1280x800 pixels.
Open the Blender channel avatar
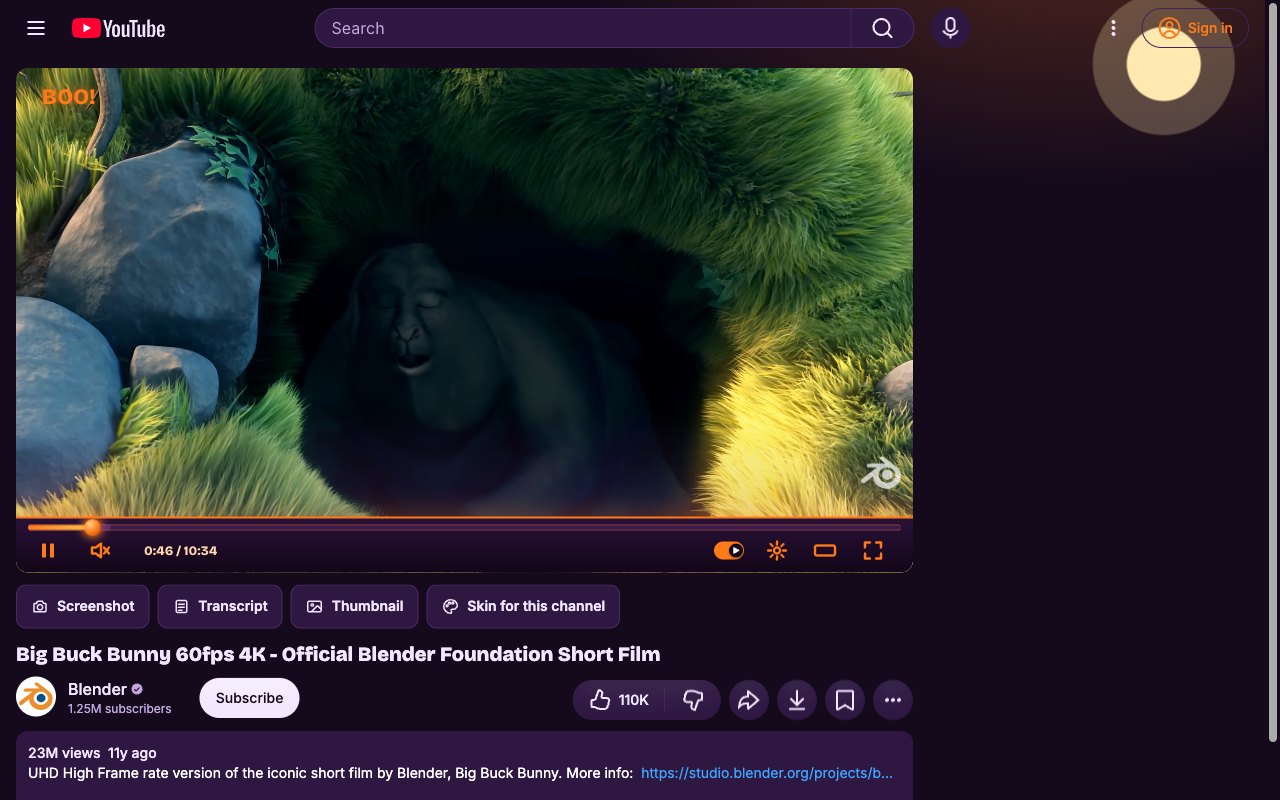[36, 697]
